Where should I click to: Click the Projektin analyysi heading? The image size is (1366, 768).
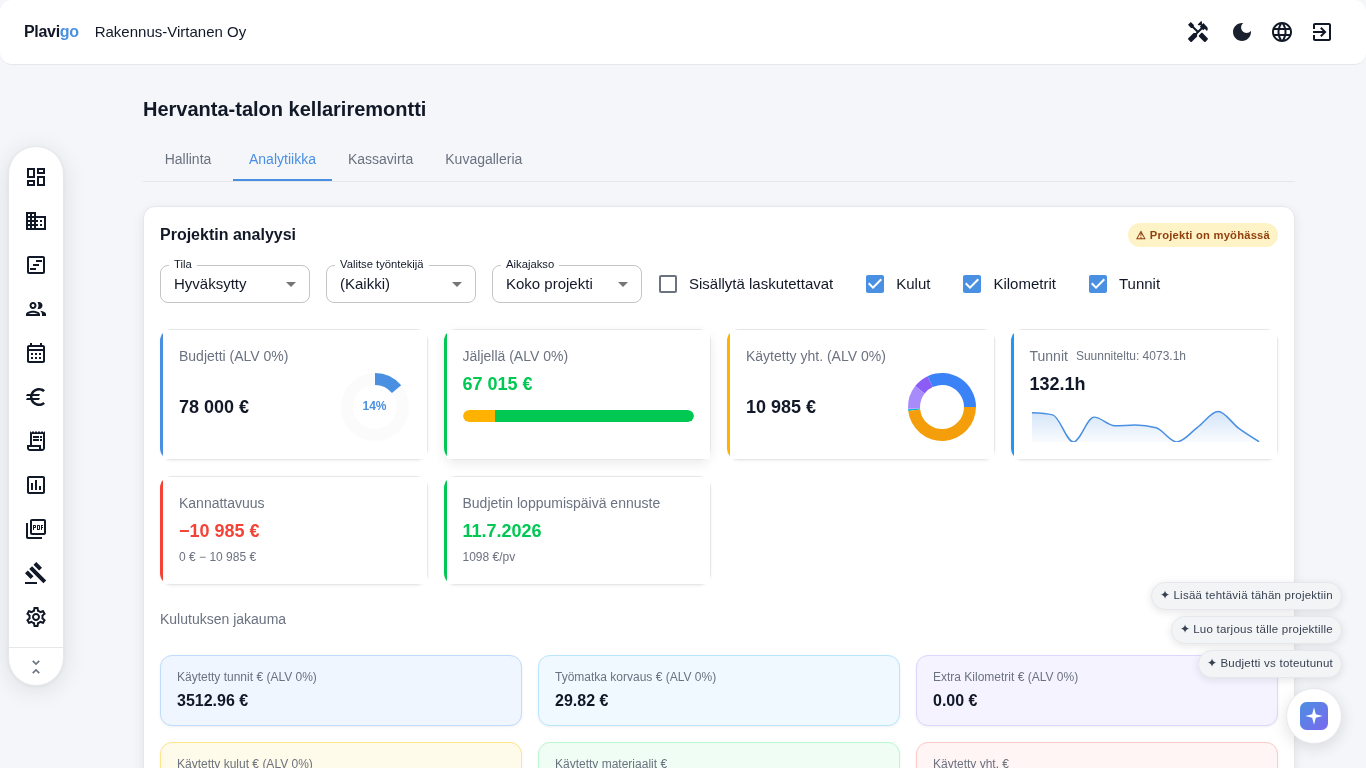[228, 235]
